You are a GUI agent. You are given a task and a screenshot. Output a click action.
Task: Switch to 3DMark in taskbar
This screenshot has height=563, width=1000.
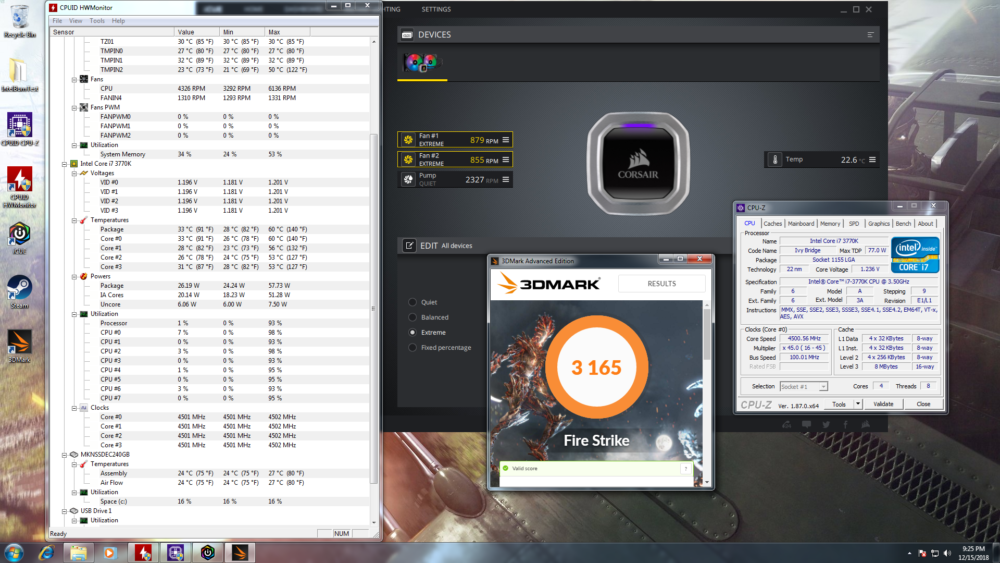tap(239, 552)
